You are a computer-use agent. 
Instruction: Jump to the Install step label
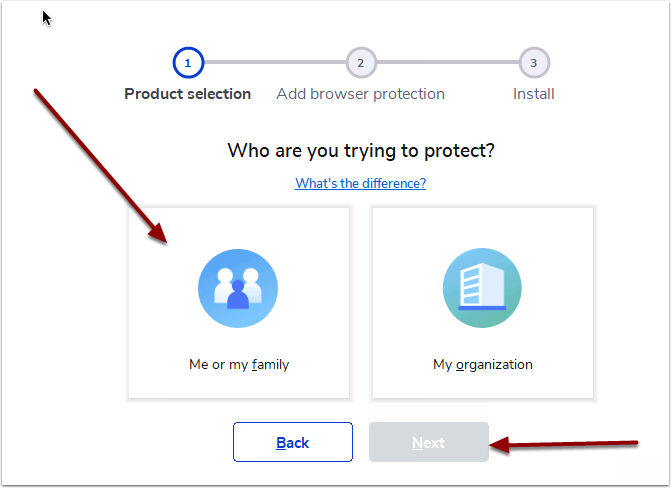click(x=534, y=94)
